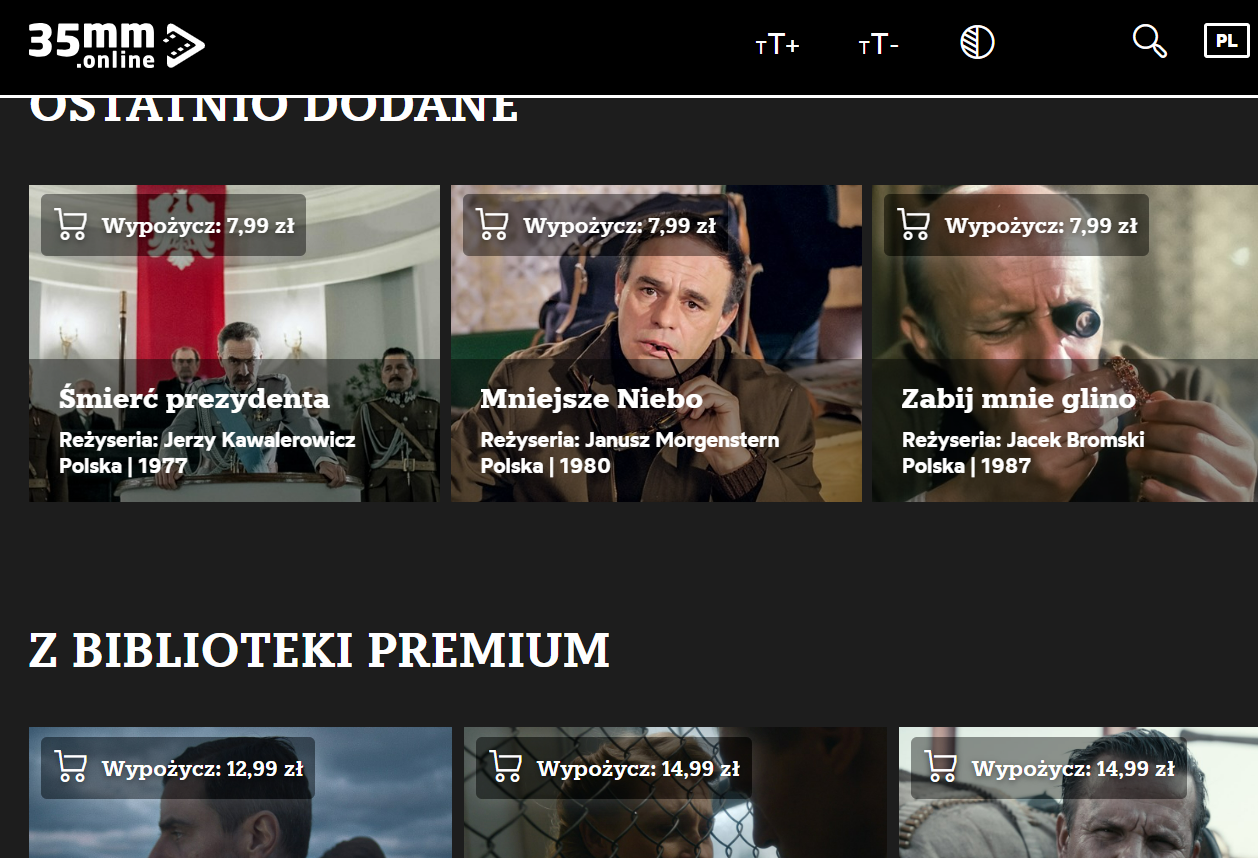Open Zabij mnie glino film title
The width and height of the screenshot is (1258, 858).
click(x=1018, y=399)
